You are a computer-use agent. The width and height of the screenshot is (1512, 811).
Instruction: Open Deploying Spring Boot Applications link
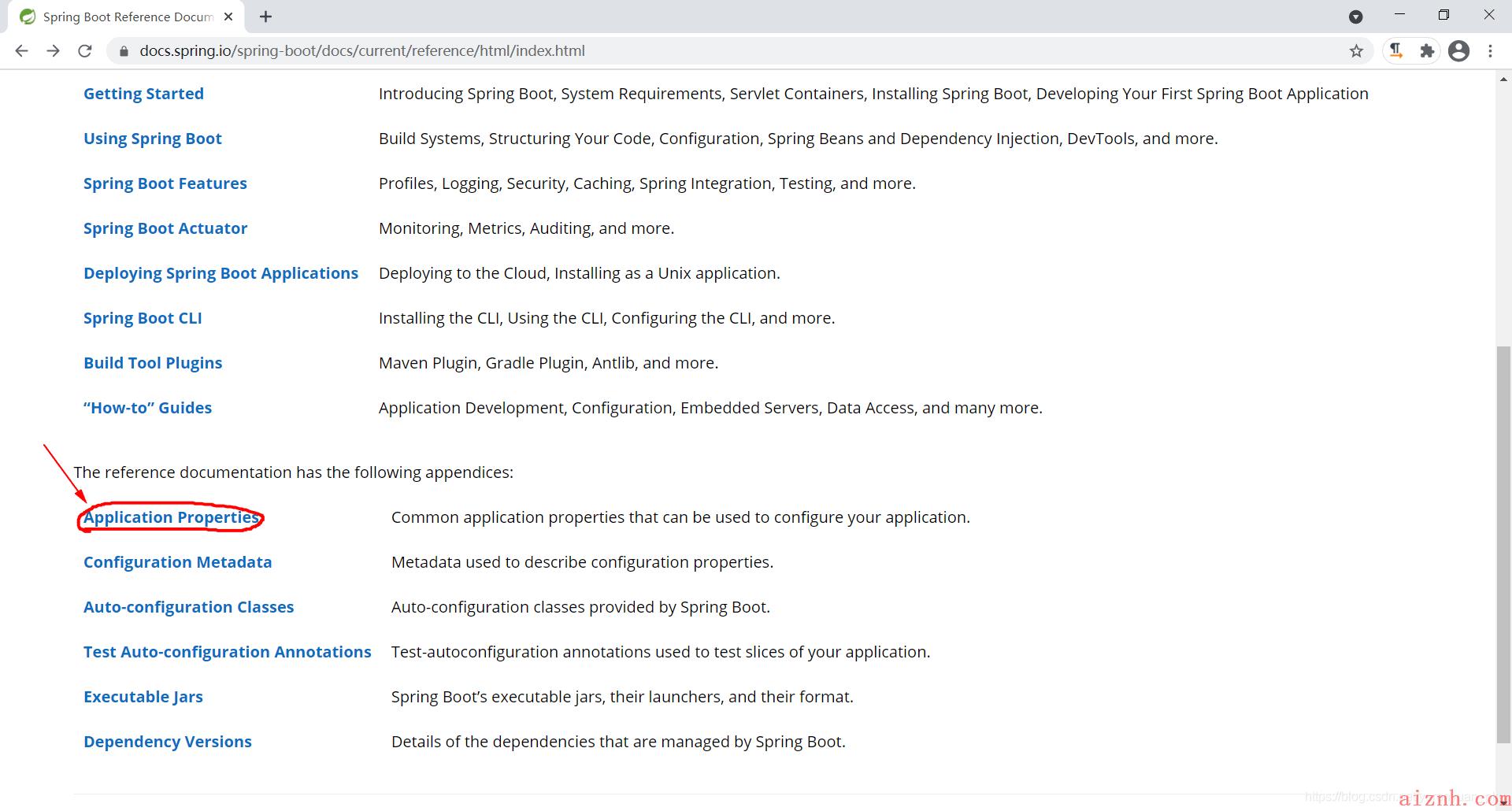point(220,273)
